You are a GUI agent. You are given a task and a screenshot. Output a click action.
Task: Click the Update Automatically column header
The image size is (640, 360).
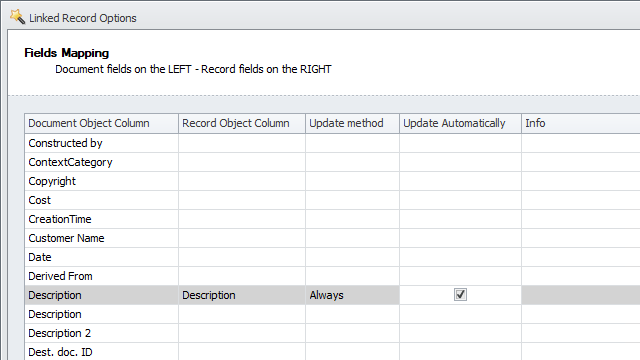tap(460, 123)
